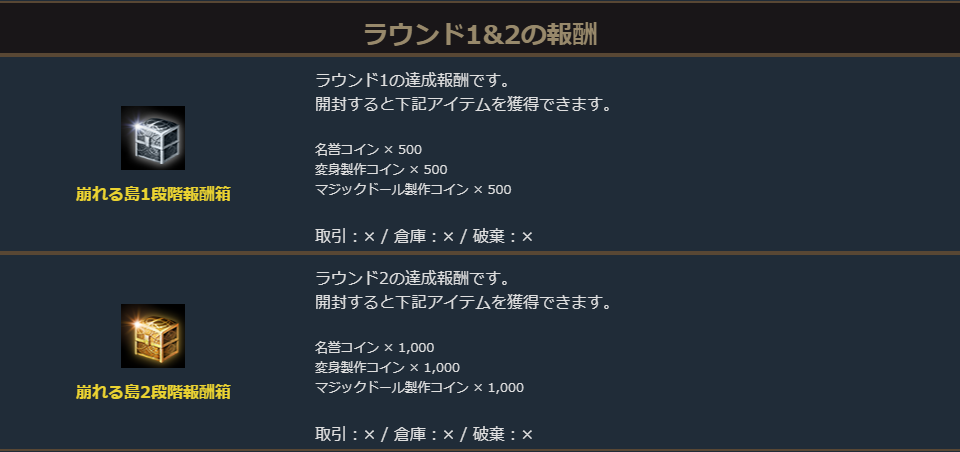Click the gold stage 2 reward chest icon
This screenshot has height=452, width=960.
coord(153,336)
